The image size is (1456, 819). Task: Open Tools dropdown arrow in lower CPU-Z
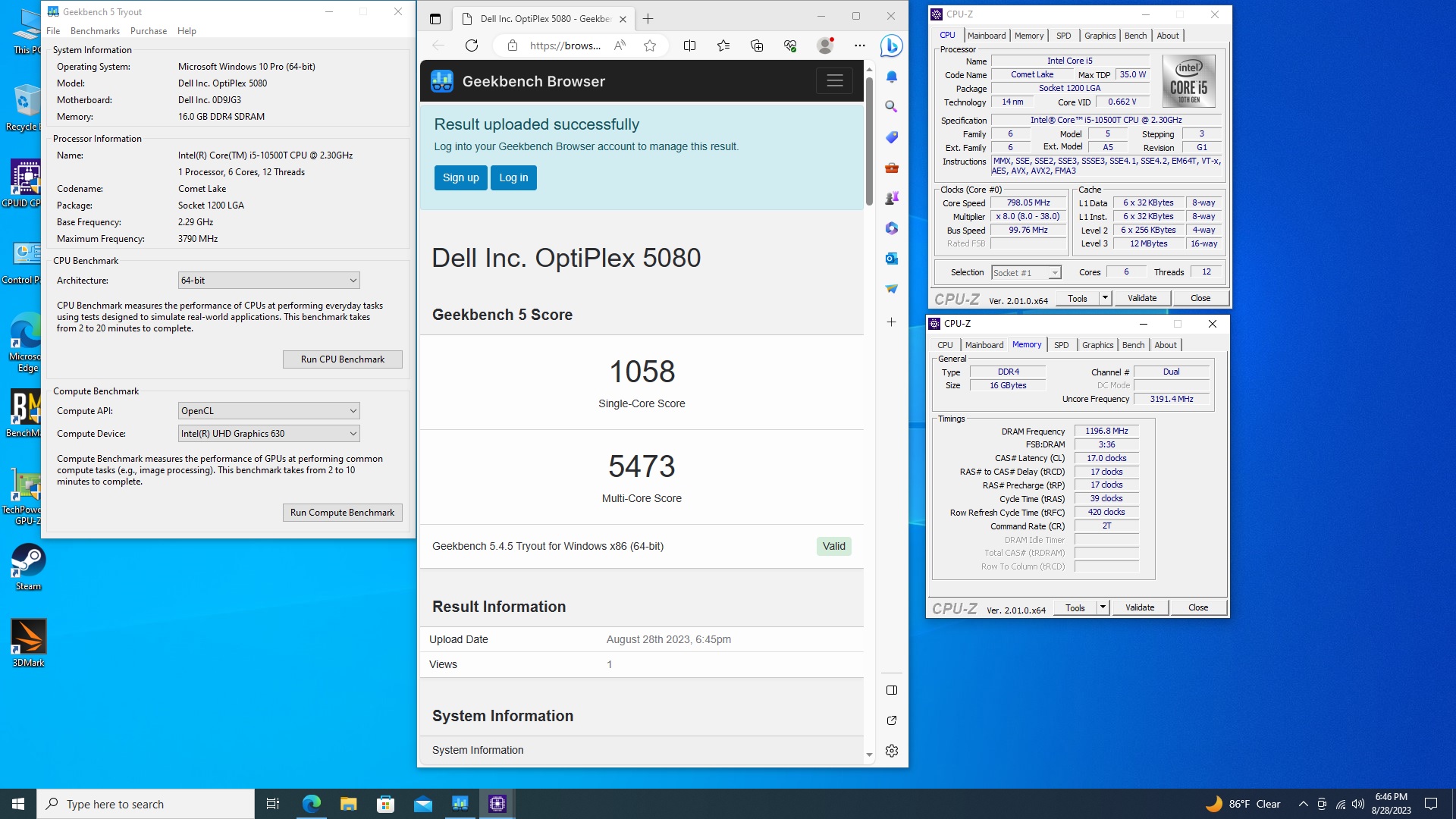[1103, 607]
